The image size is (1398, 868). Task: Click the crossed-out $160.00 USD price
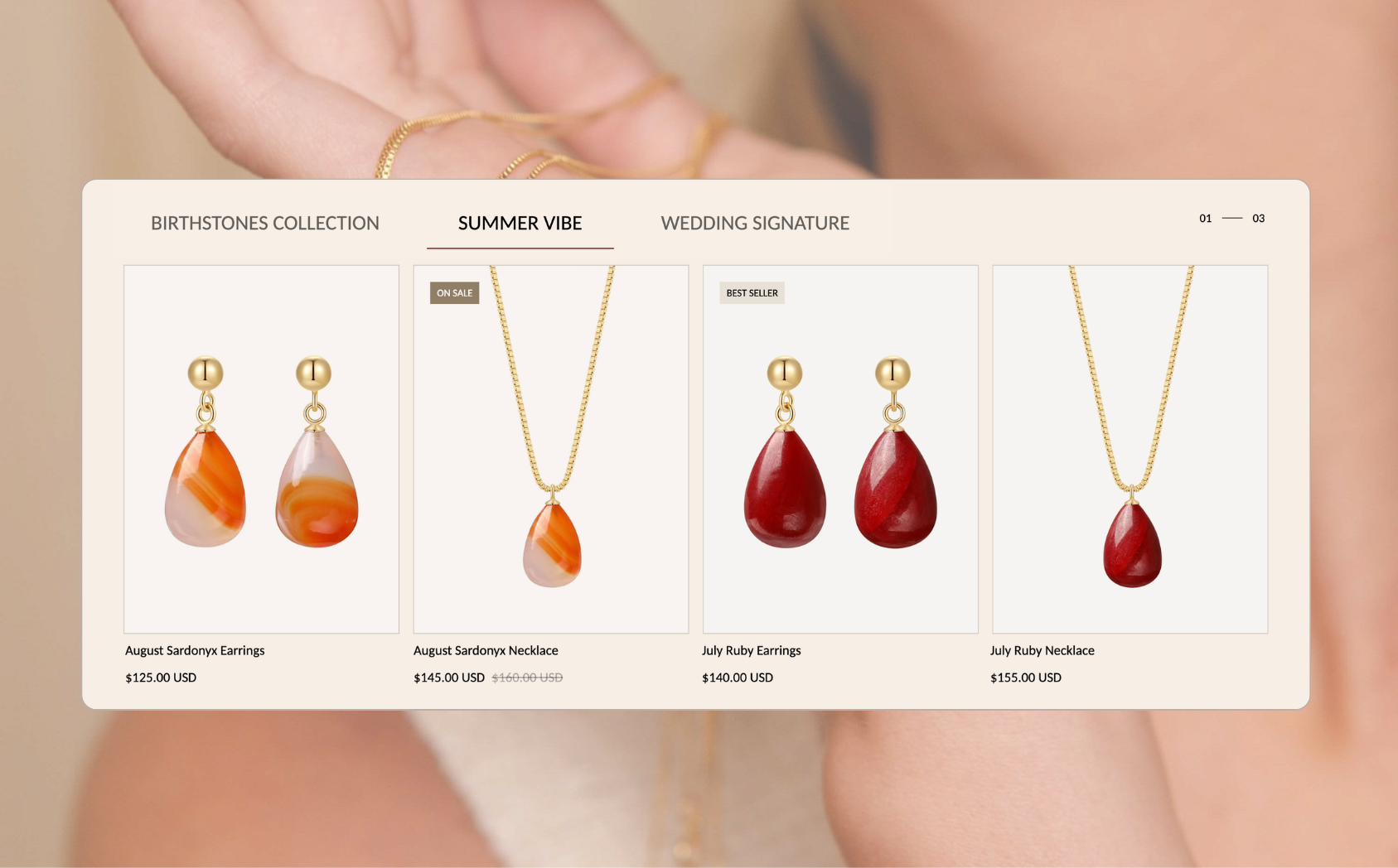[x=527, y=678]
